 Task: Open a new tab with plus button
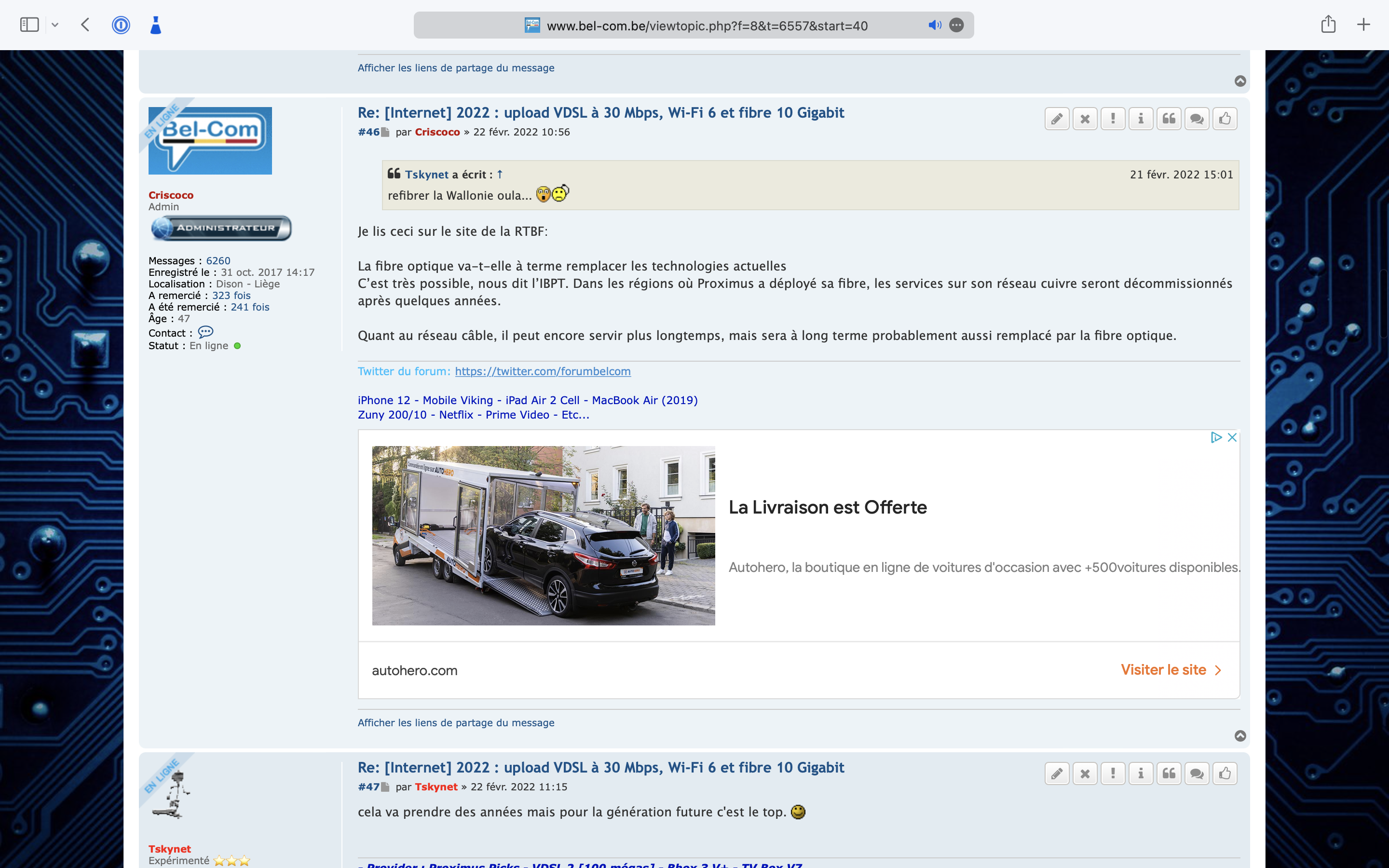tap(1363, 25)
